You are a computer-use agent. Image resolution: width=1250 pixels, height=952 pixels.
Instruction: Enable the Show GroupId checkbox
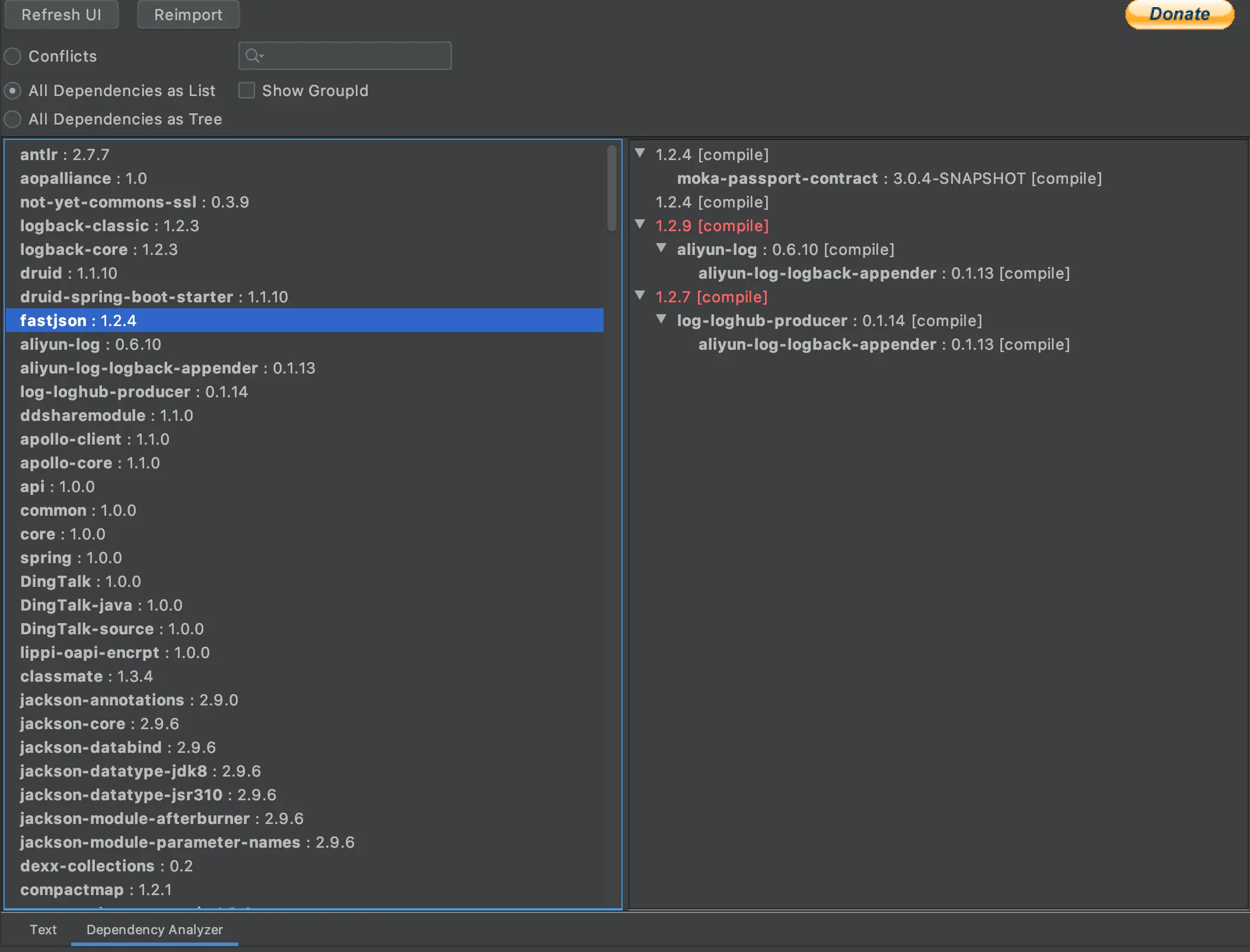246,90
